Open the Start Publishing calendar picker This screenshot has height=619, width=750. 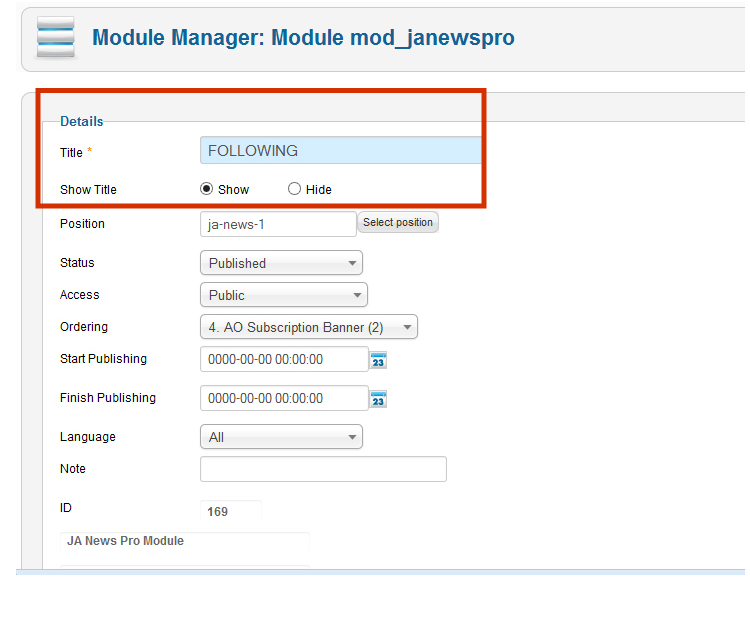378,360
